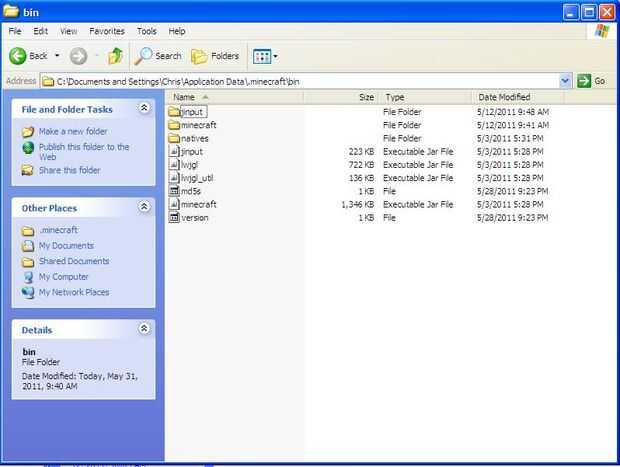This screenshot has height=467, width=620.
Task: Click the My Computer icon
Action: 28,277
